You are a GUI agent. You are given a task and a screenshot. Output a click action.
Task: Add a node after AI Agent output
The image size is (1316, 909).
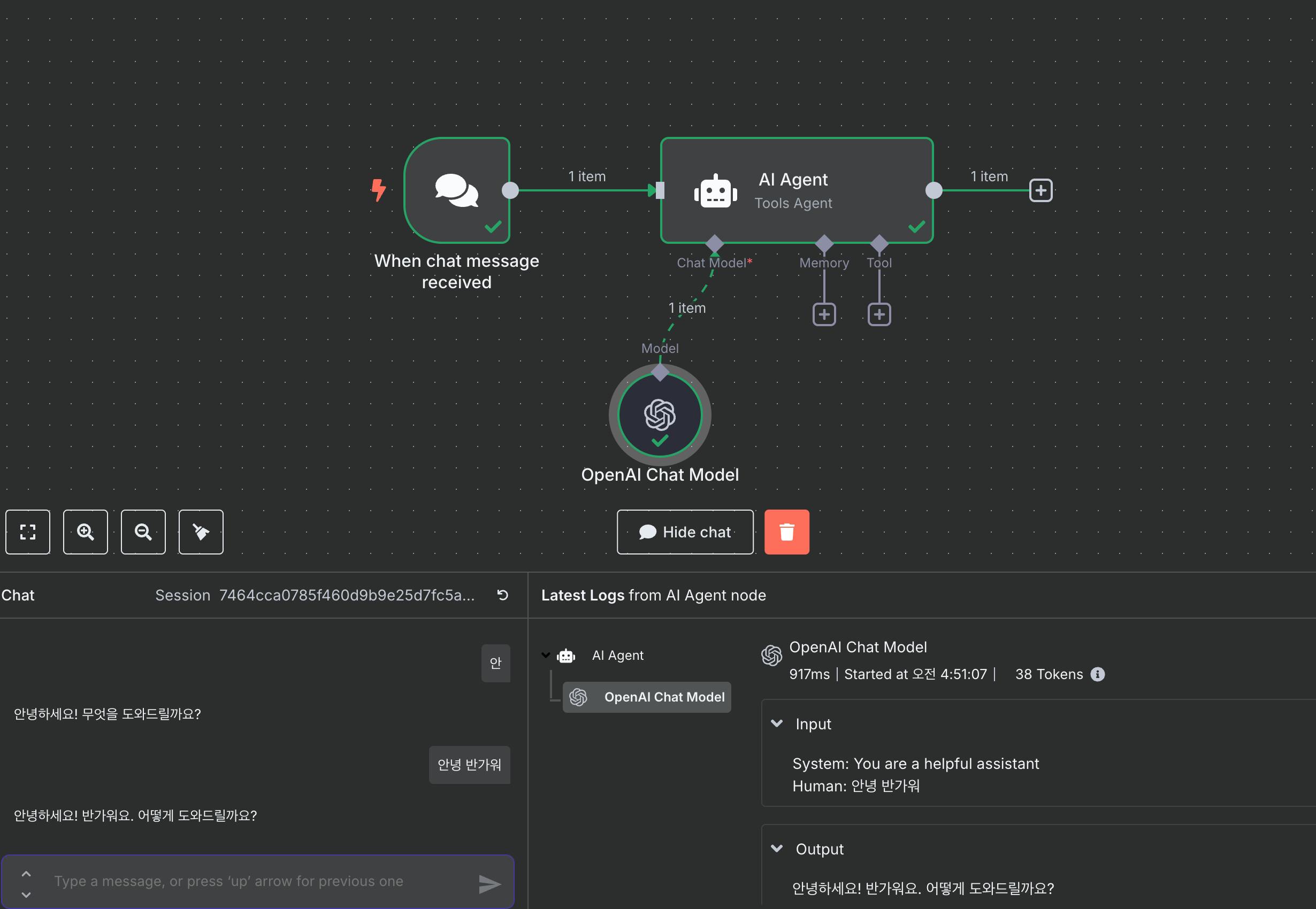[1041, 190]
